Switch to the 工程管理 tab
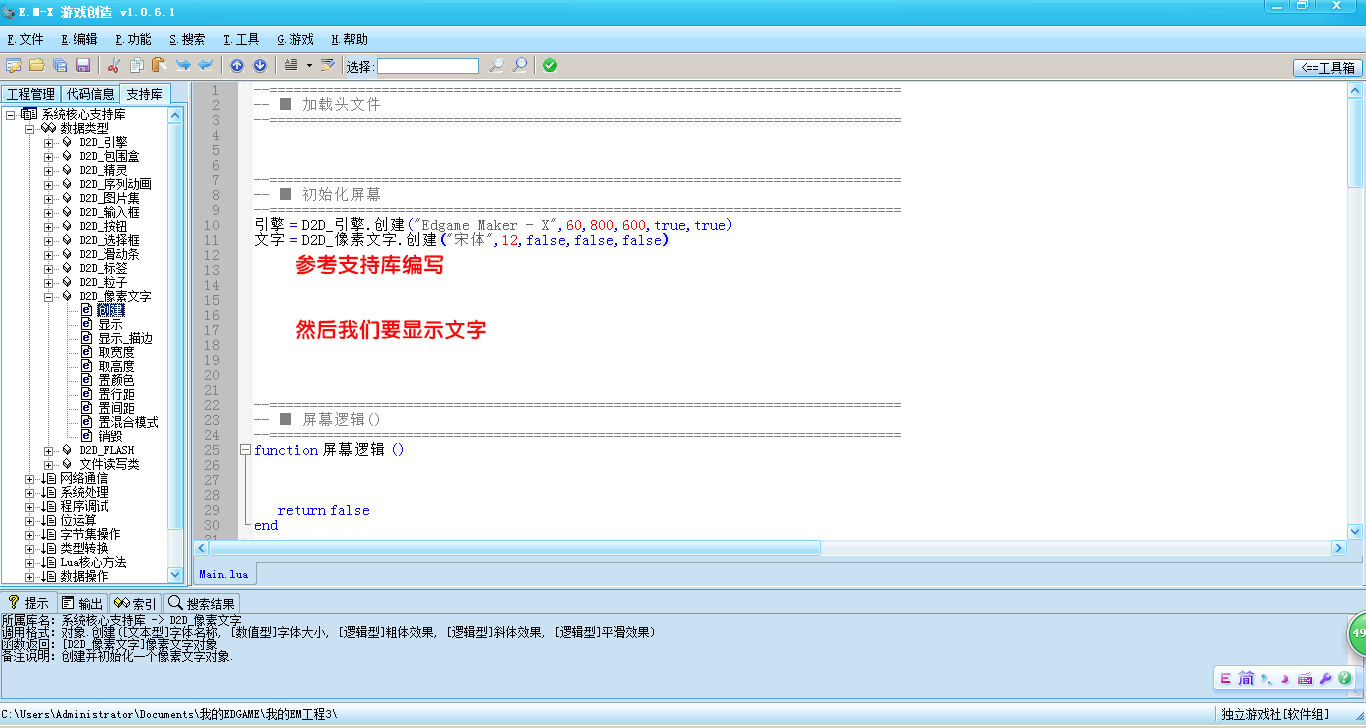Screen dimensions: 1366x728 pyautogui.click(x=30, y=94)
